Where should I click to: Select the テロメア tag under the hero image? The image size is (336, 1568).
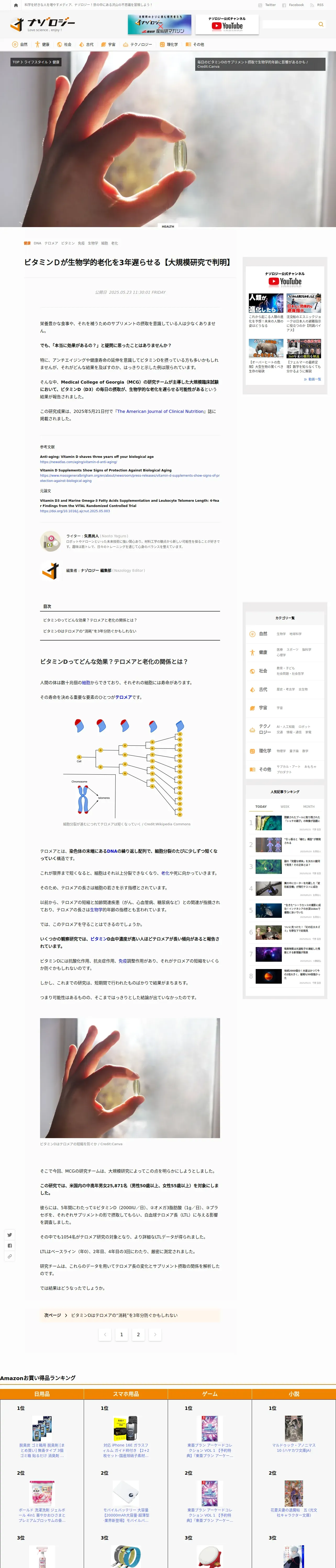(51, 243)
